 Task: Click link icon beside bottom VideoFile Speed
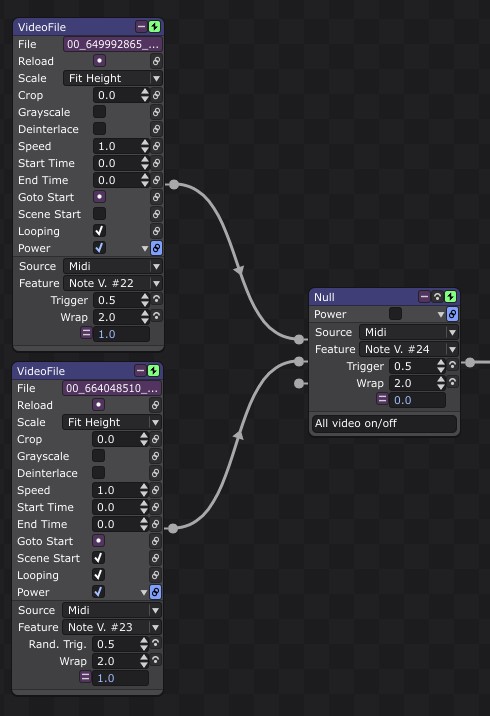(155, 490)
